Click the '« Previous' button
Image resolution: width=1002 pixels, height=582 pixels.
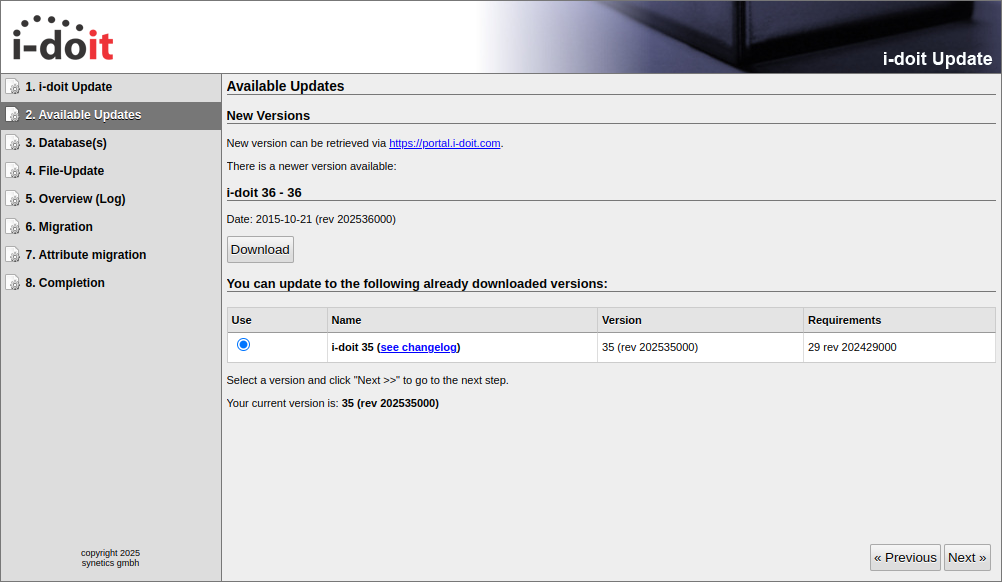pos(905,558)
